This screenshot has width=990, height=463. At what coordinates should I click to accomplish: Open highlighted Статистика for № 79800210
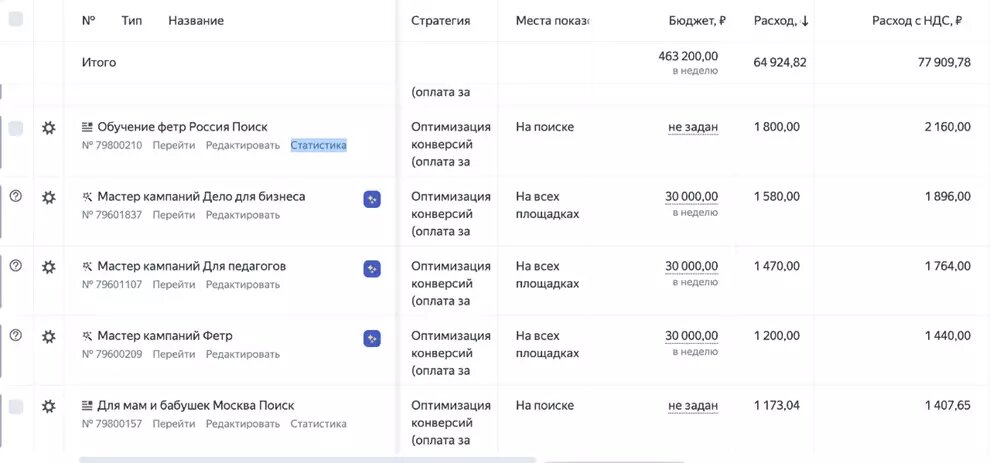pyautogui.click(x=318, y=145)
